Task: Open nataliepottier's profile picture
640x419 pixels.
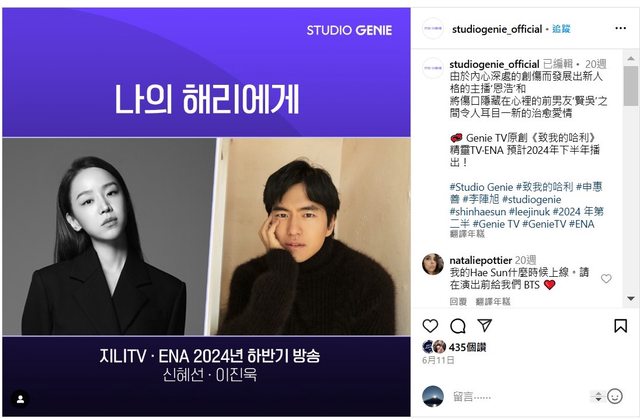Action: pyautogui.click(x=433, y=264)
